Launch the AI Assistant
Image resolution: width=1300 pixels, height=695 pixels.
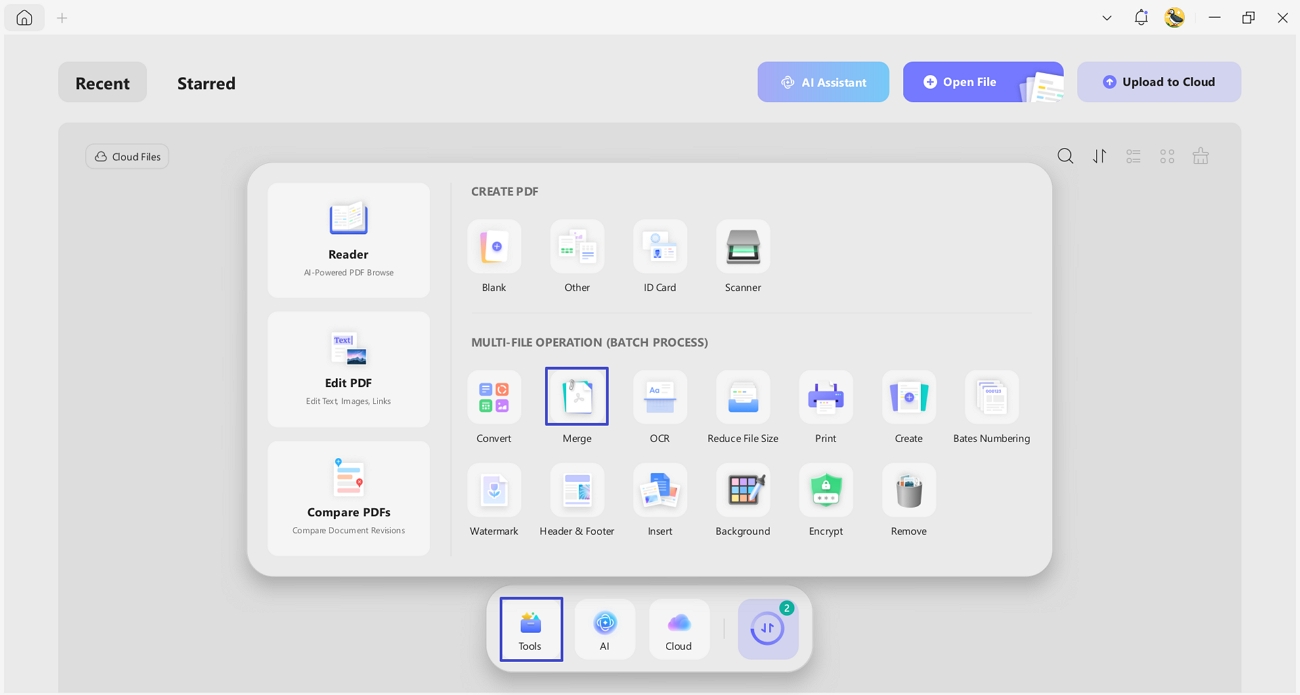tap(823, 82)
